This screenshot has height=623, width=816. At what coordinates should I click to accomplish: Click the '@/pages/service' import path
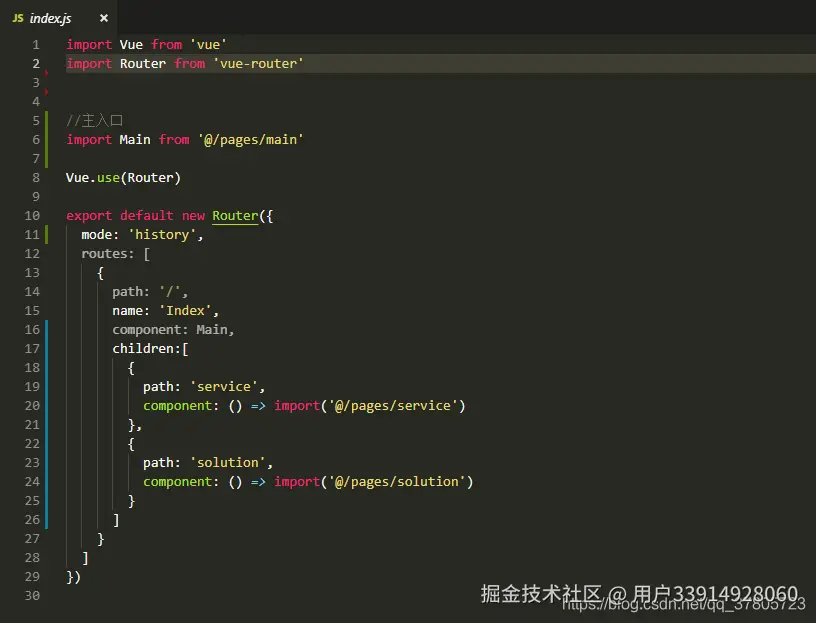[393, 405]
